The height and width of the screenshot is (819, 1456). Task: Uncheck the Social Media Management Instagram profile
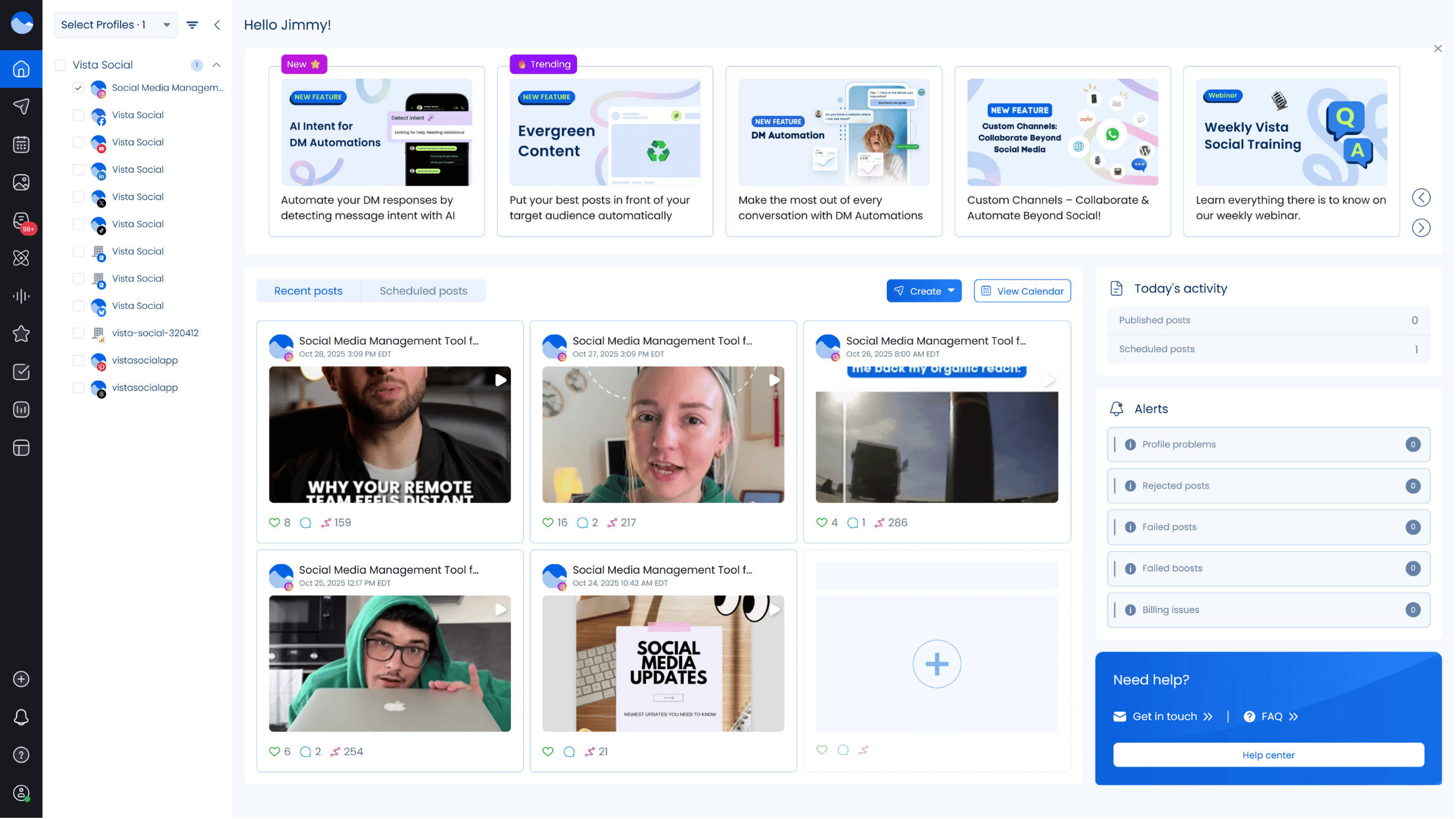point(79,88)
